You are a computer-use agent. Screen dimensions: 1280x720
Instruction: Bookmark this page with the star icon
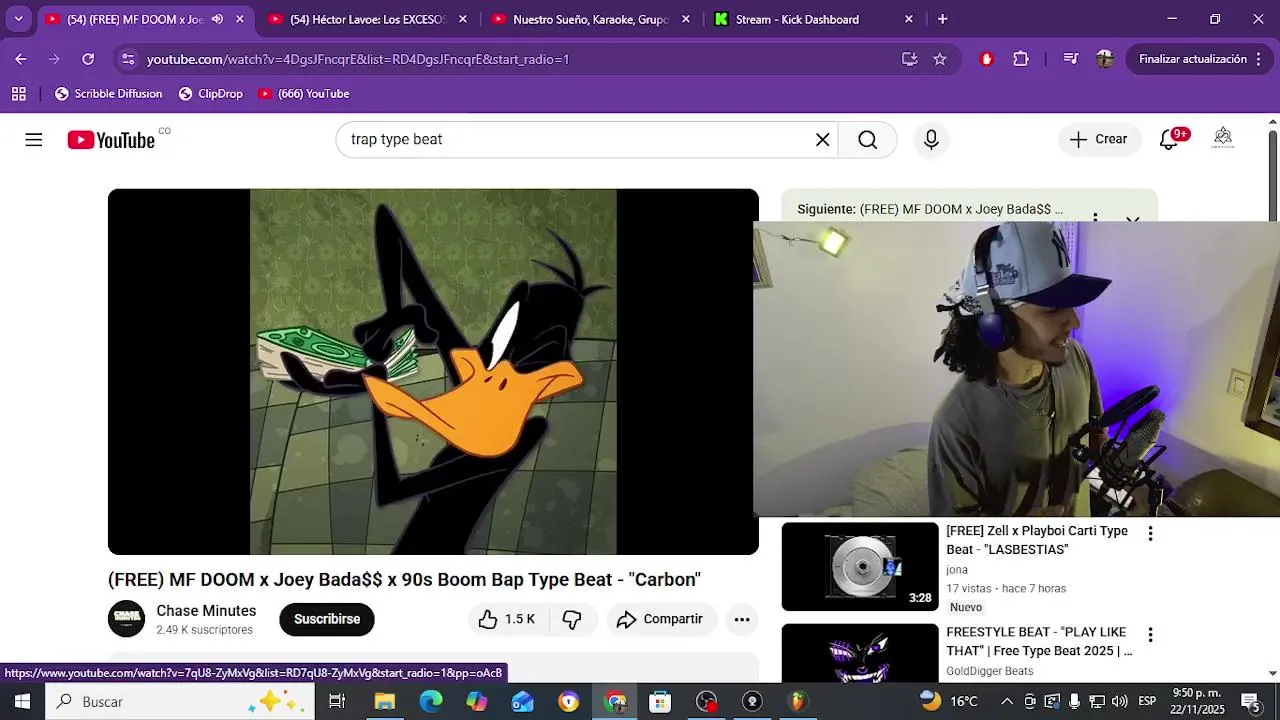coord(940,59)
